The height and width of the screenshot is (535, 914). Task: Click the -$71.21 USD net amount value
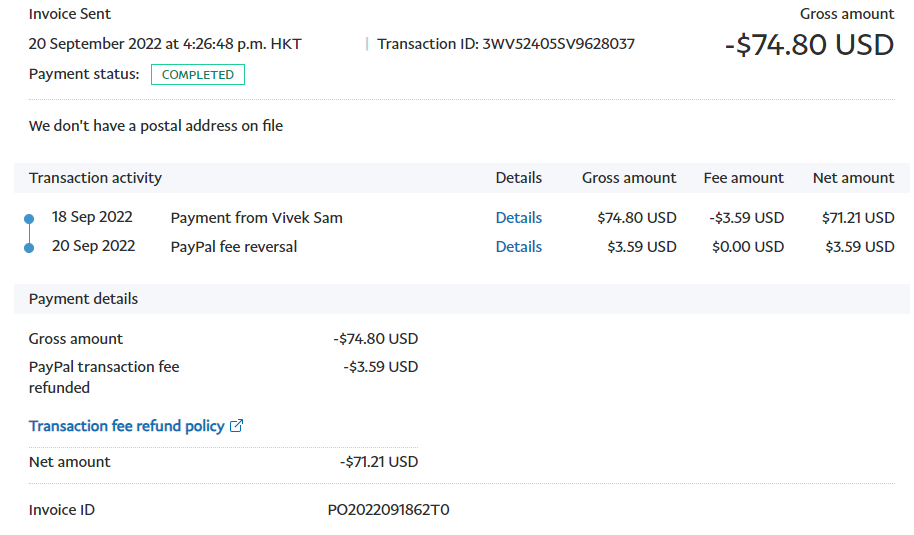click(x=378, y=462)
